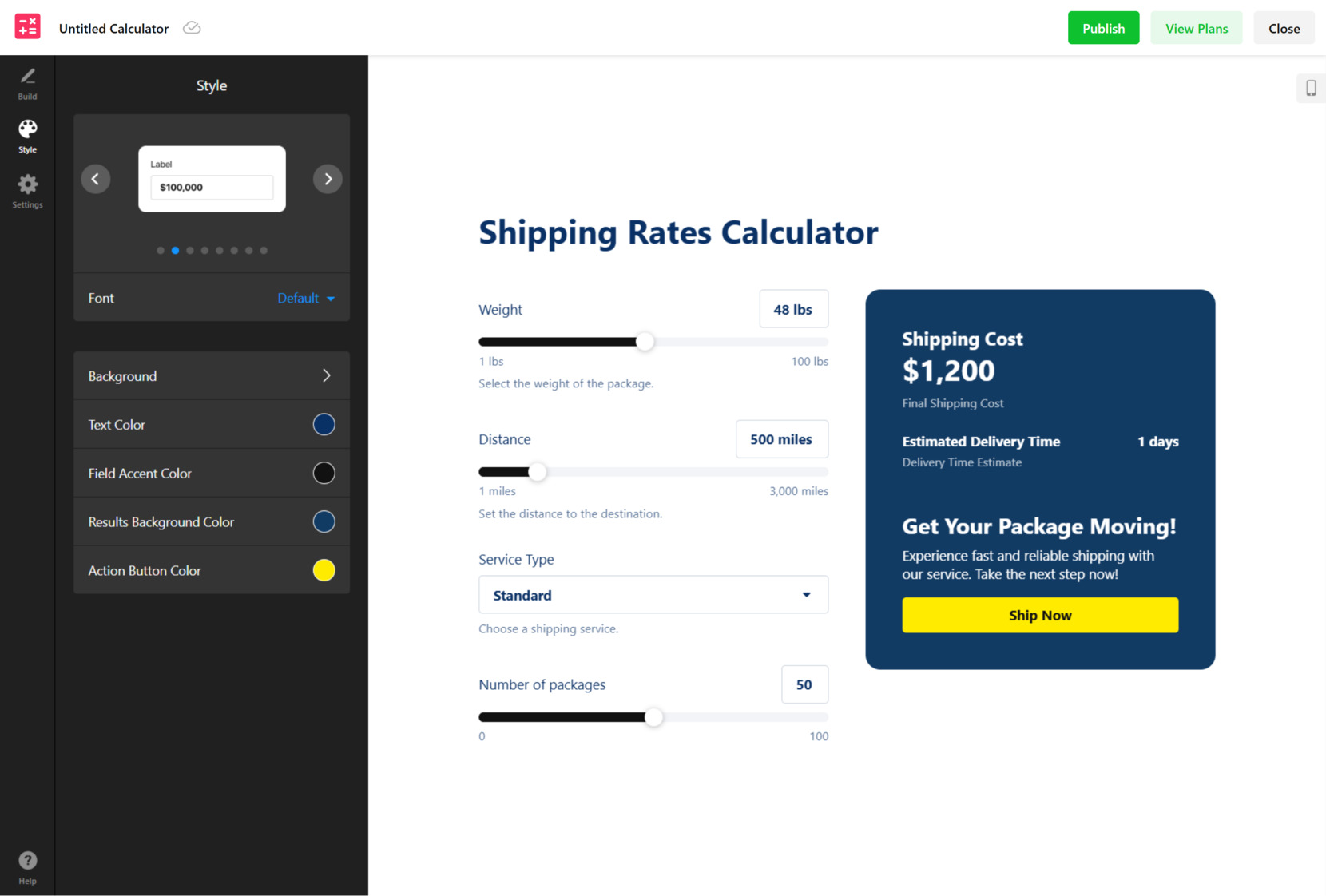The height and width of the screenshot is (896, 1326).
Task: Click the View Plans button
Action: [x=1196, y=28]
